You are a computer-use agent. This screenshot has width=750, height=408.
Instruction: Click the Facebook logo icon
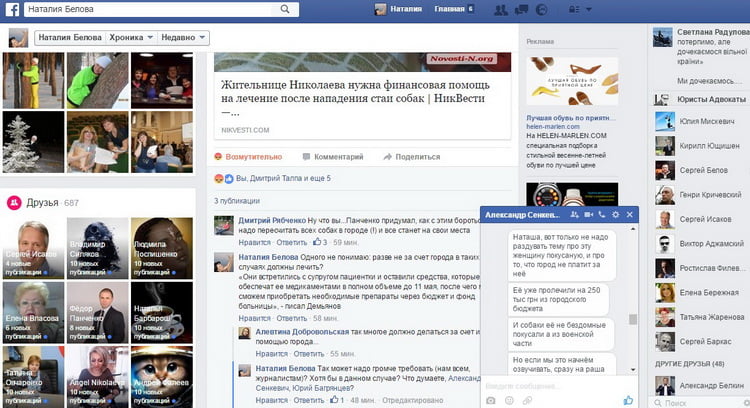[9, 10]
